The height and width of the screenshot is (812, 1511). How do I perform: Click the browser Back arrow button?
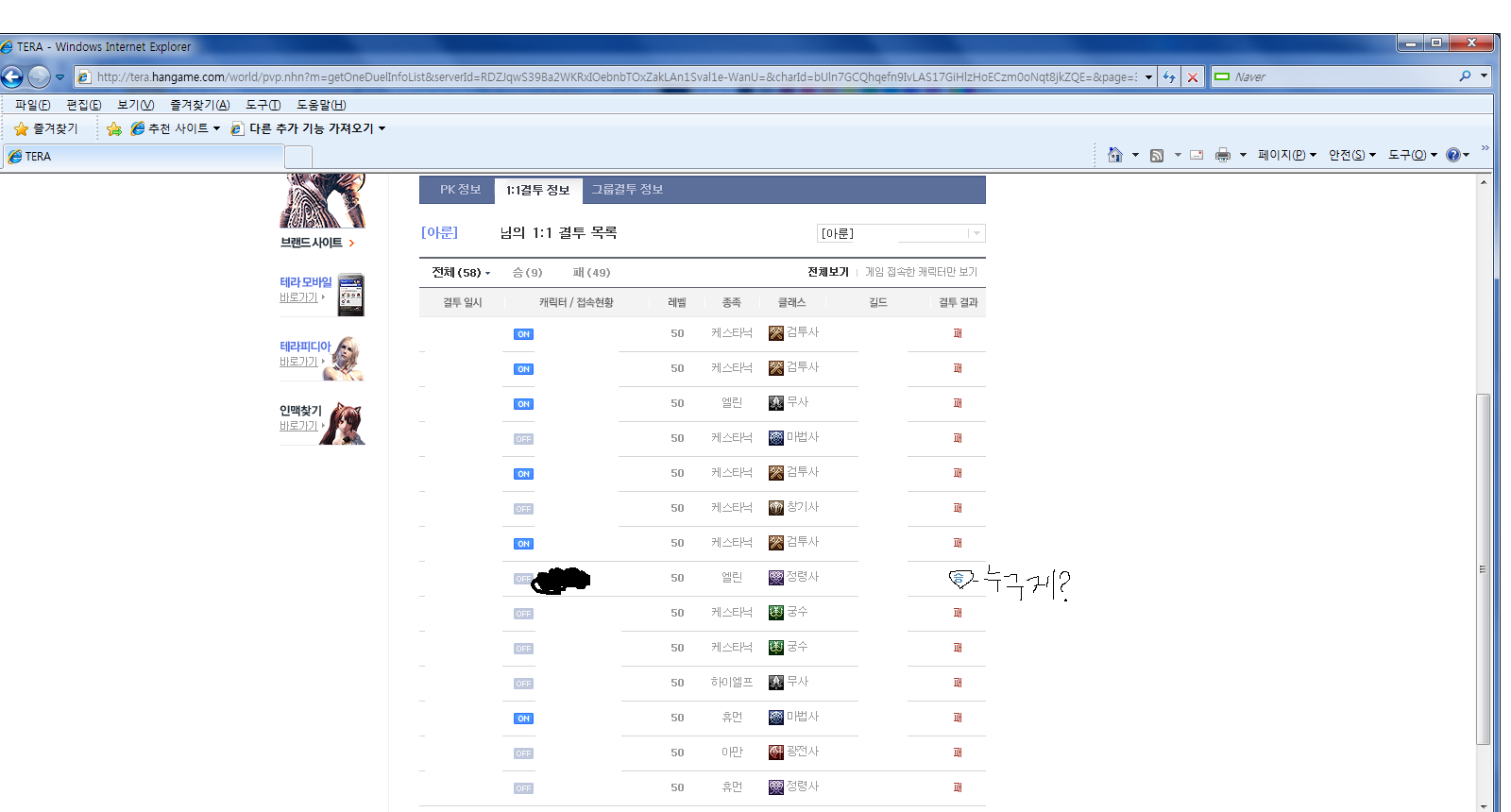[x=12, y=77]
